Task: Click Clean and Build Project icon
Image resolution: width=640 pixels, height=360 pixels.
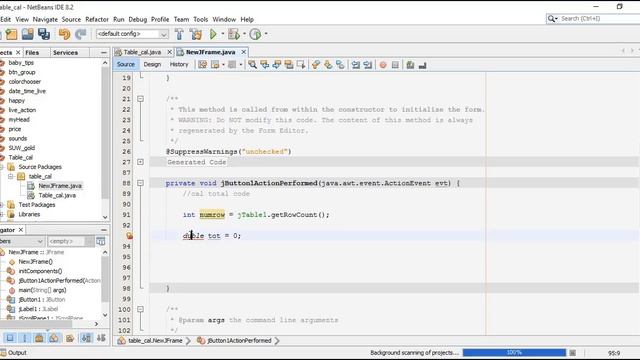Action: pyautogui.click(x=196, y=34)
